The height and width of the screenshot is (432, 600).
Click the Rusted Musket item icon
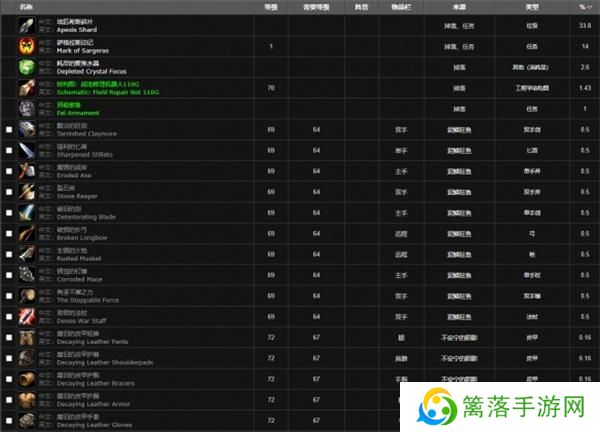coord(27,254)
